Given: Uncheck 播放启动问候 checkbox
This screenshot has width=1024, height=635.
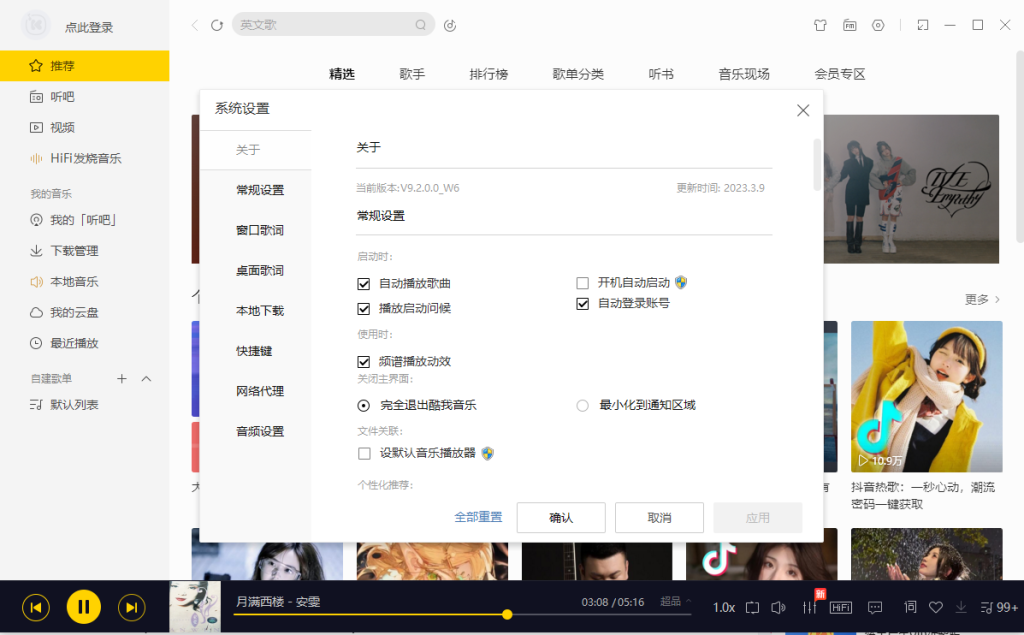Looking at the screenshot, I should 364,308.
